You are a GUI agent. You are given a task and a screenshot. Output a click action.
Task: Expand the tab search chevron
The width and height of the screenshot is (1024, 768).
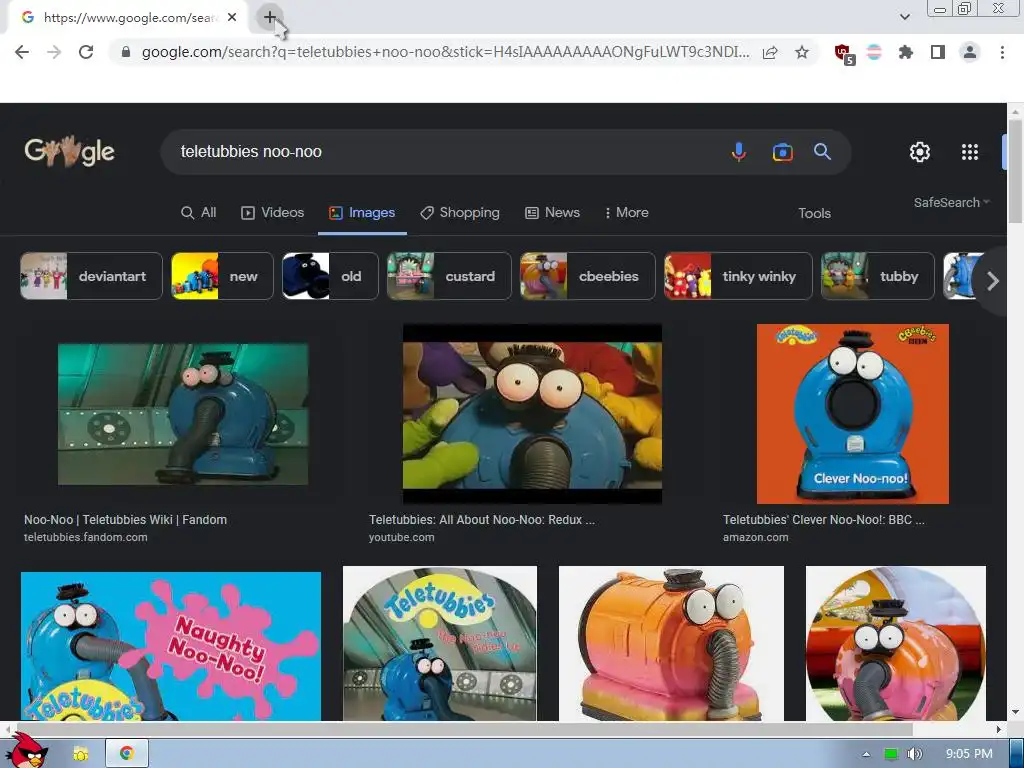coord(904,17)
